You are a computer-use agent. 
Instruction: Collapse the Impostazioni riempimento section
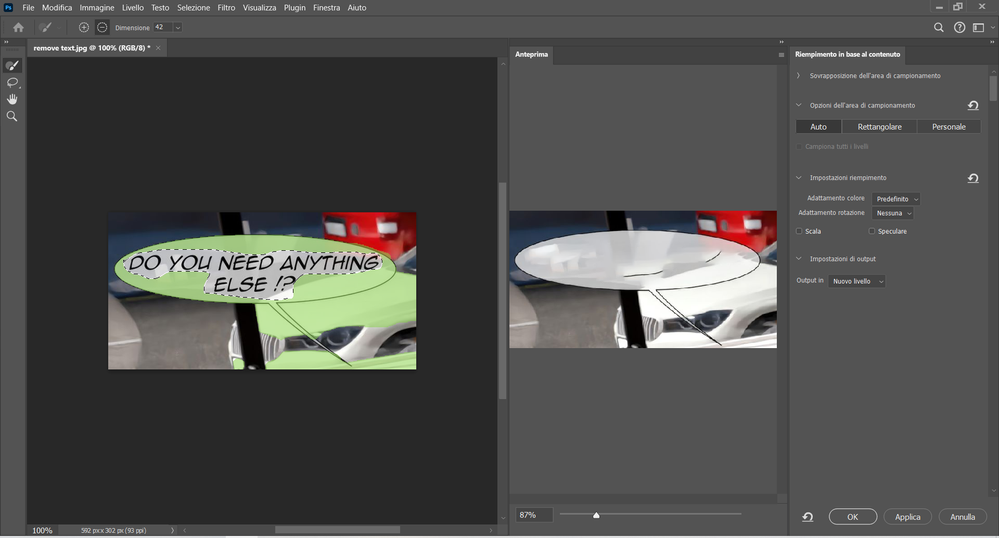pos(798,178)
